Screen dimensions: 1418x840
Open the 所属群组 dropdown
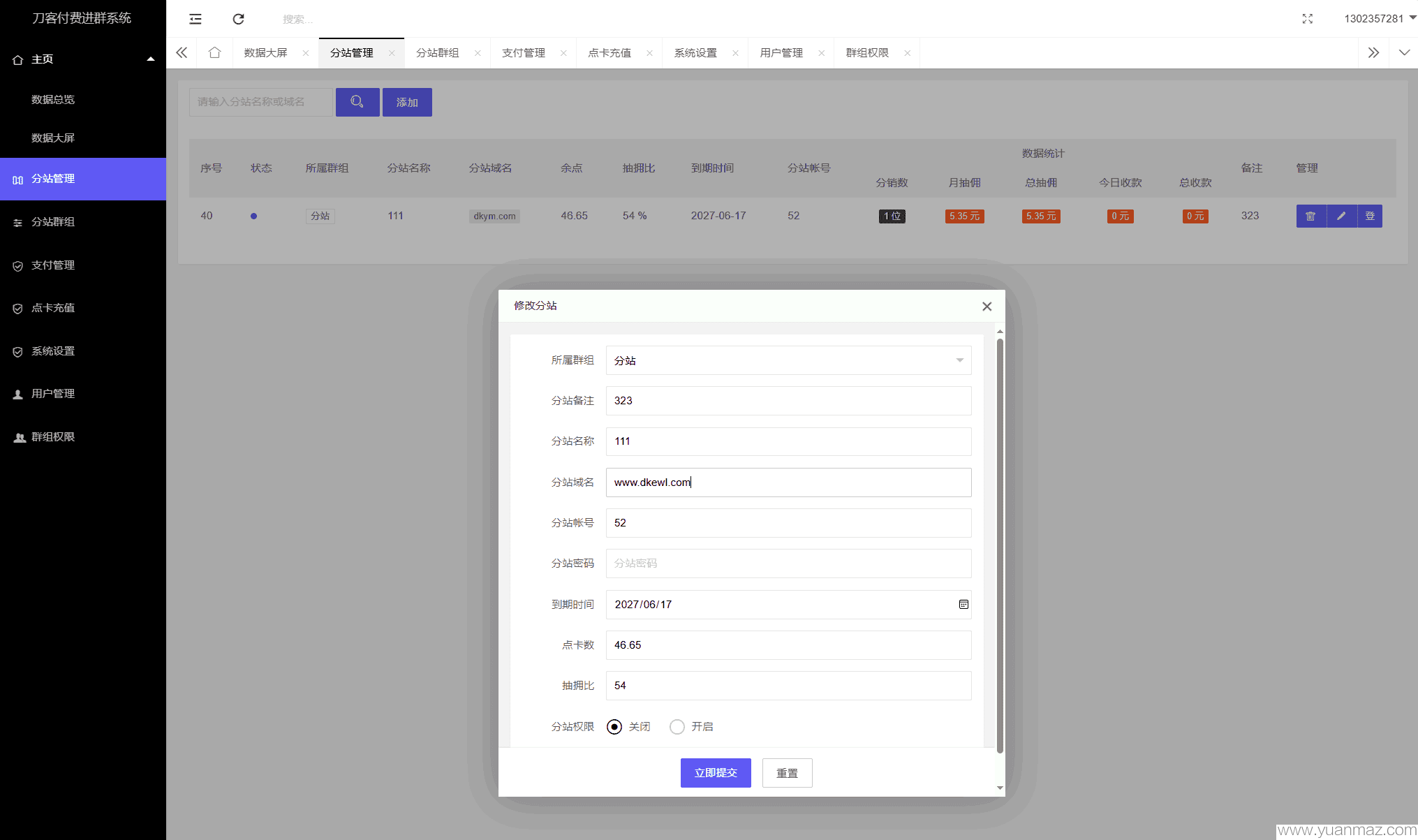point(788,360)
